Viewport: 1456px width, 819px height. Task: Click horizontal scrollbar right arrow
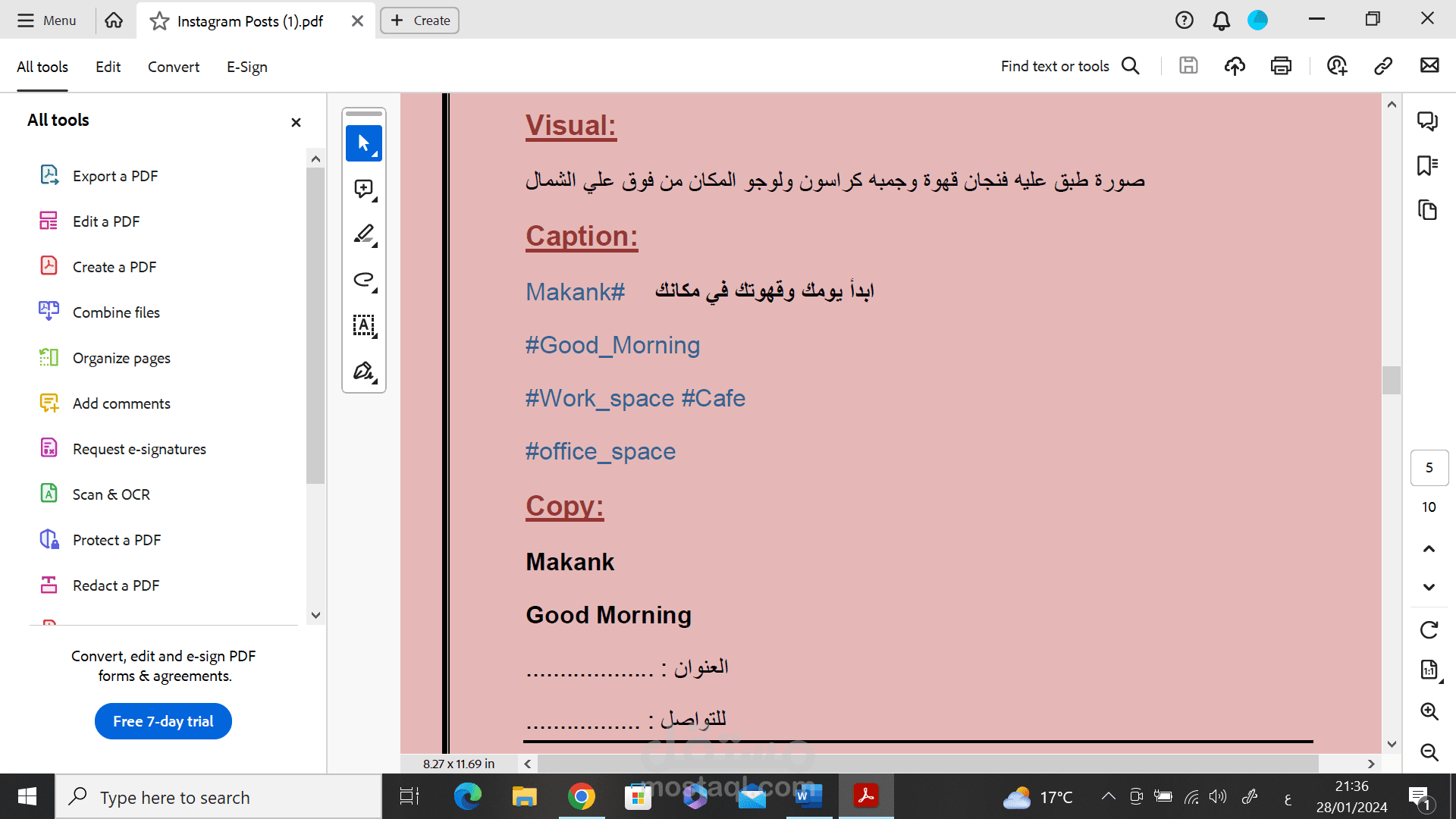(x=1371, y=764)
